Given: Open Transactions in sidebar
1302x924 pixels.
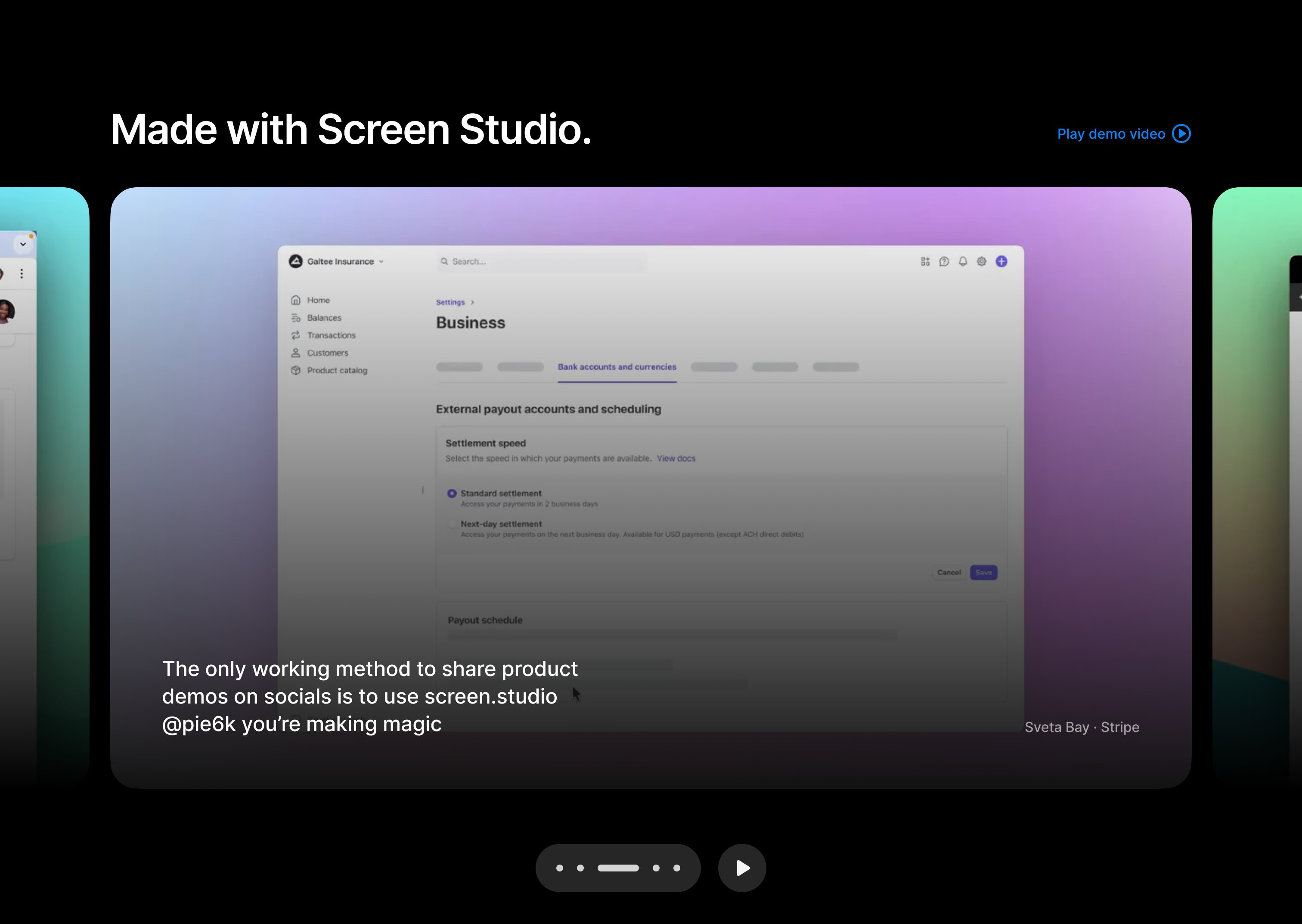Looking at the screenshot, I should pyautogui.click(x=331, y=335).
